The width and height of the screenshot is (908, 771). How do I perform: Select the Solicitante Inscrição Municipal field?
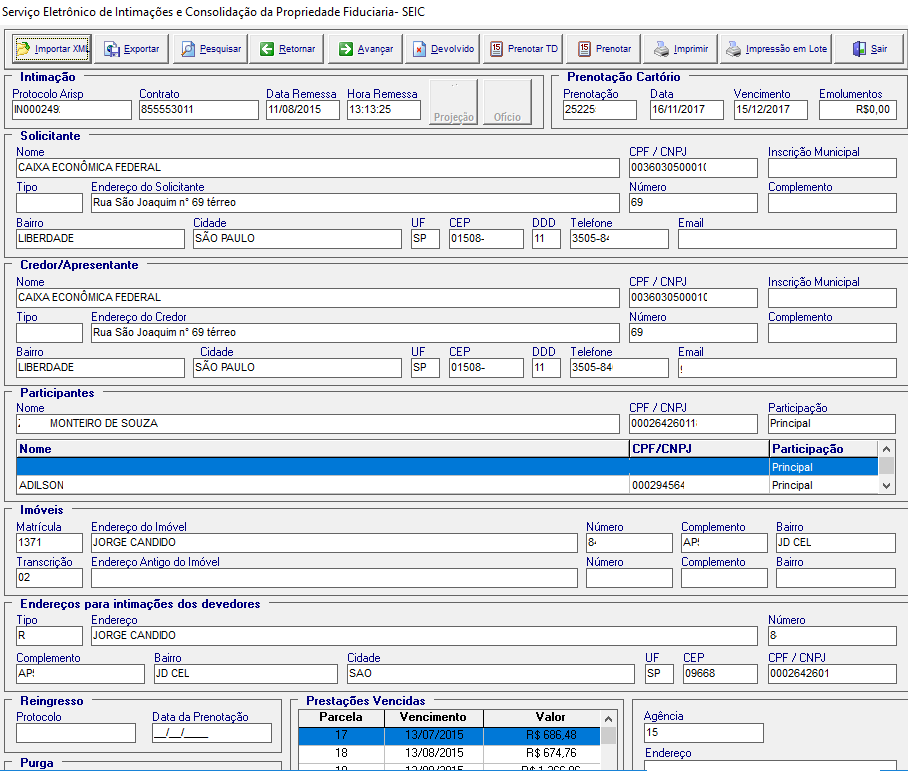coord(832,168)
